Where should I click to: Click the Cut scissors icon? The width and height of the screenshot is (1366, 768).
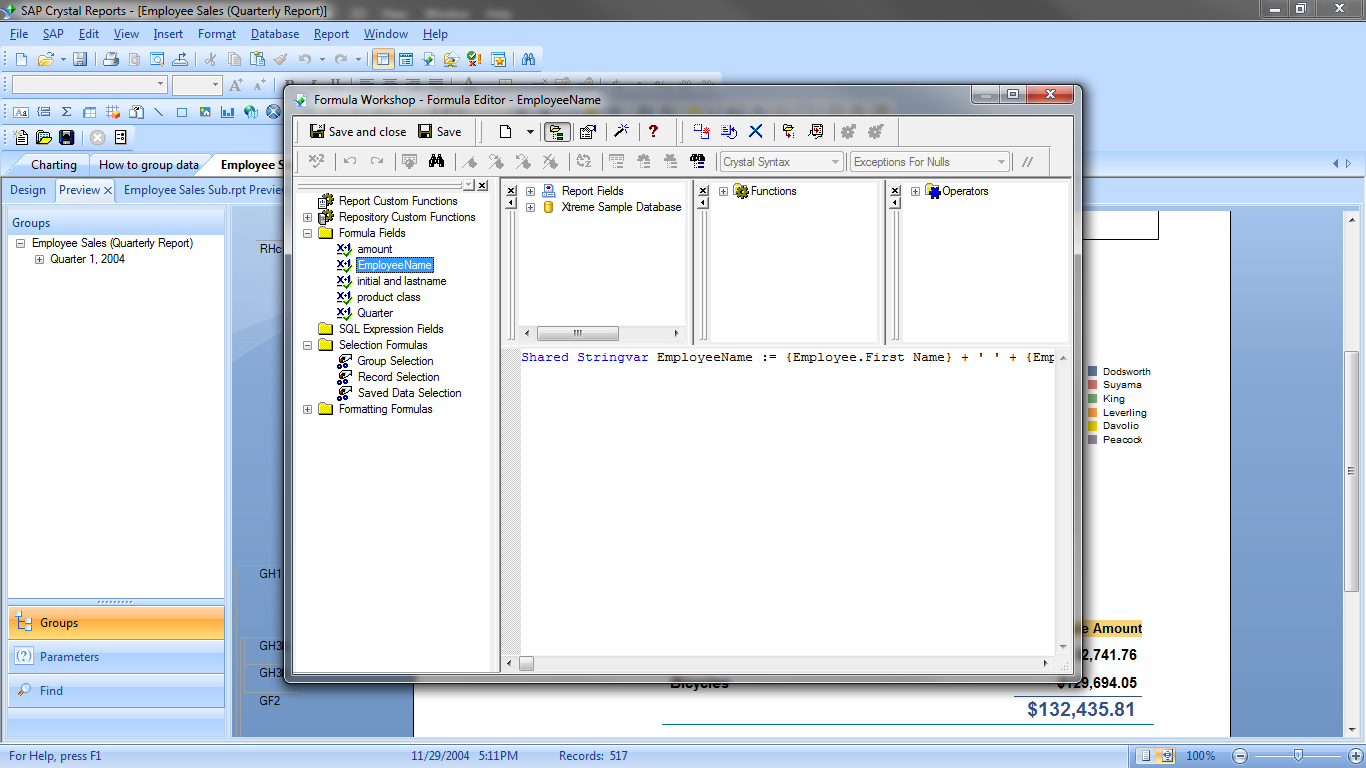(x=210, y=59)
